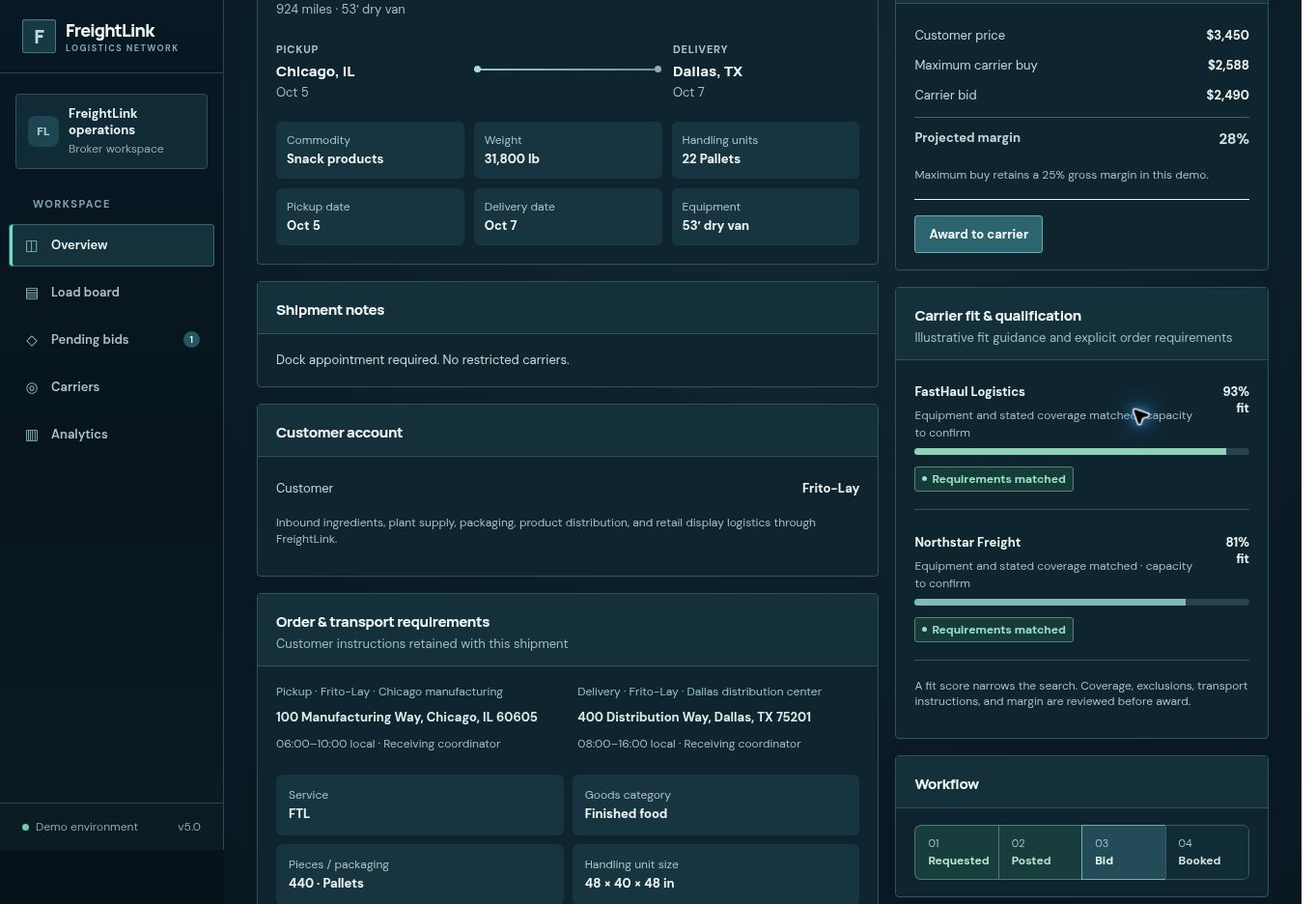Go to Load board
This screenshot has height=904, width=1316.
click(x=112, y=293)
